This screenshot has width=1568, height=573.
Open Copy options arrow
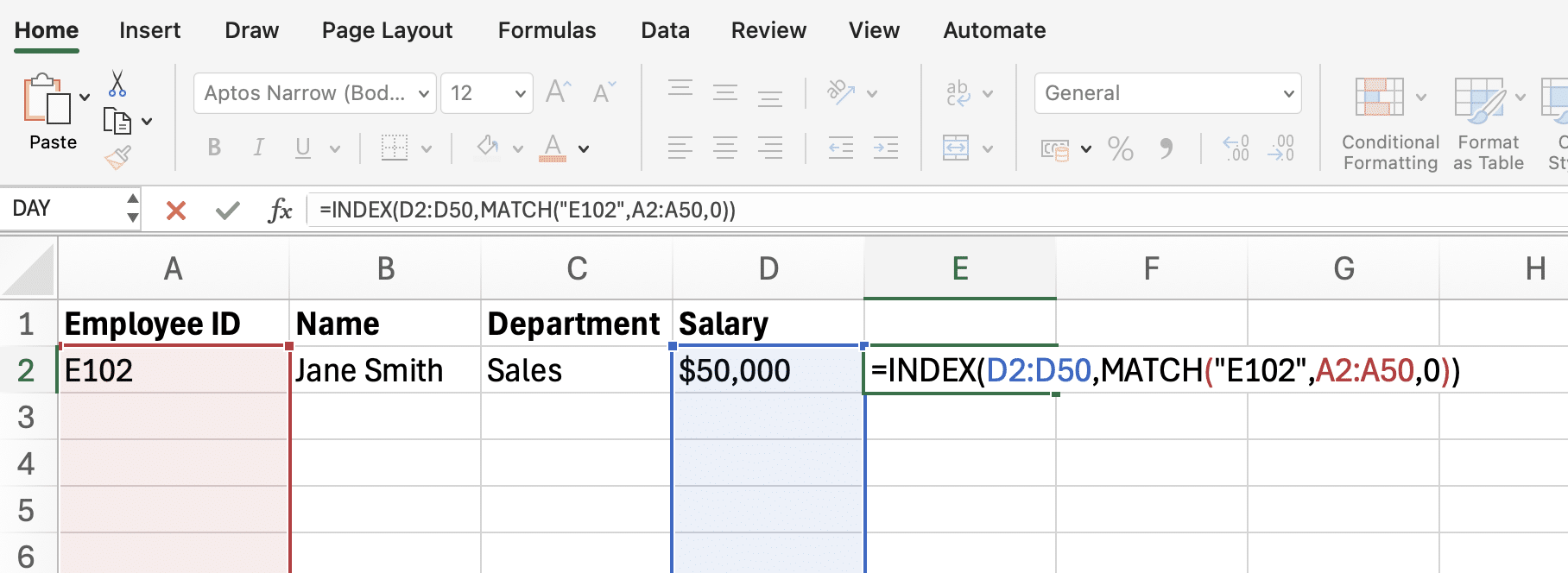147,122
